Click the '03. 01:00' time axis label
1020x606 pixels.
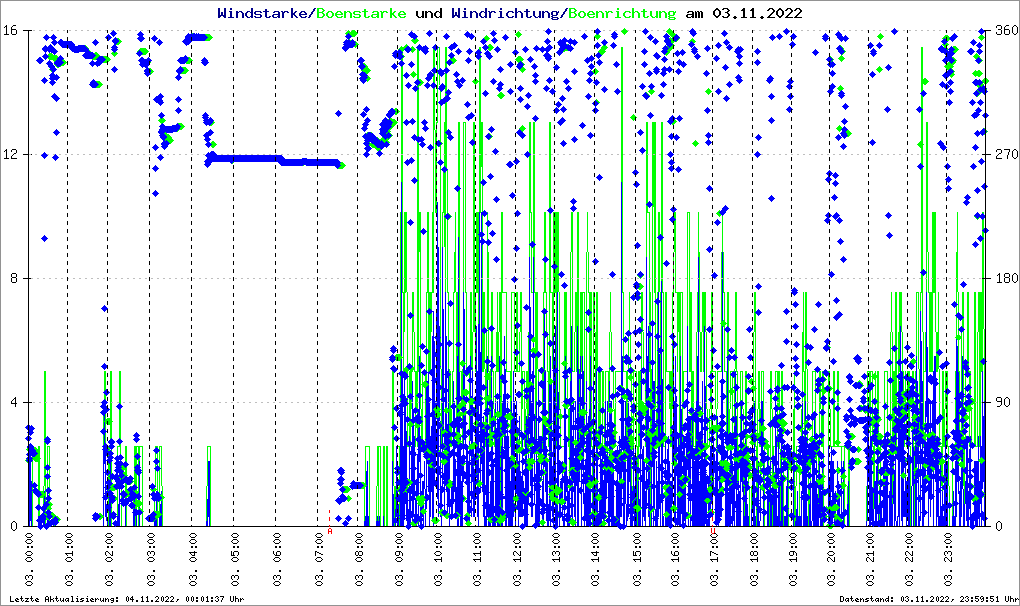(69, 559)
